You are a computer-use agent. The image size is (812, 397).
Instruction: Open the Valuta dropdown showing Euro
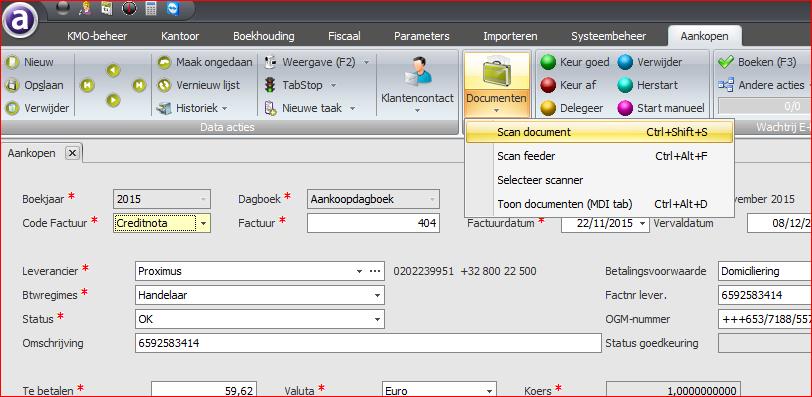(x=489, y=391)
